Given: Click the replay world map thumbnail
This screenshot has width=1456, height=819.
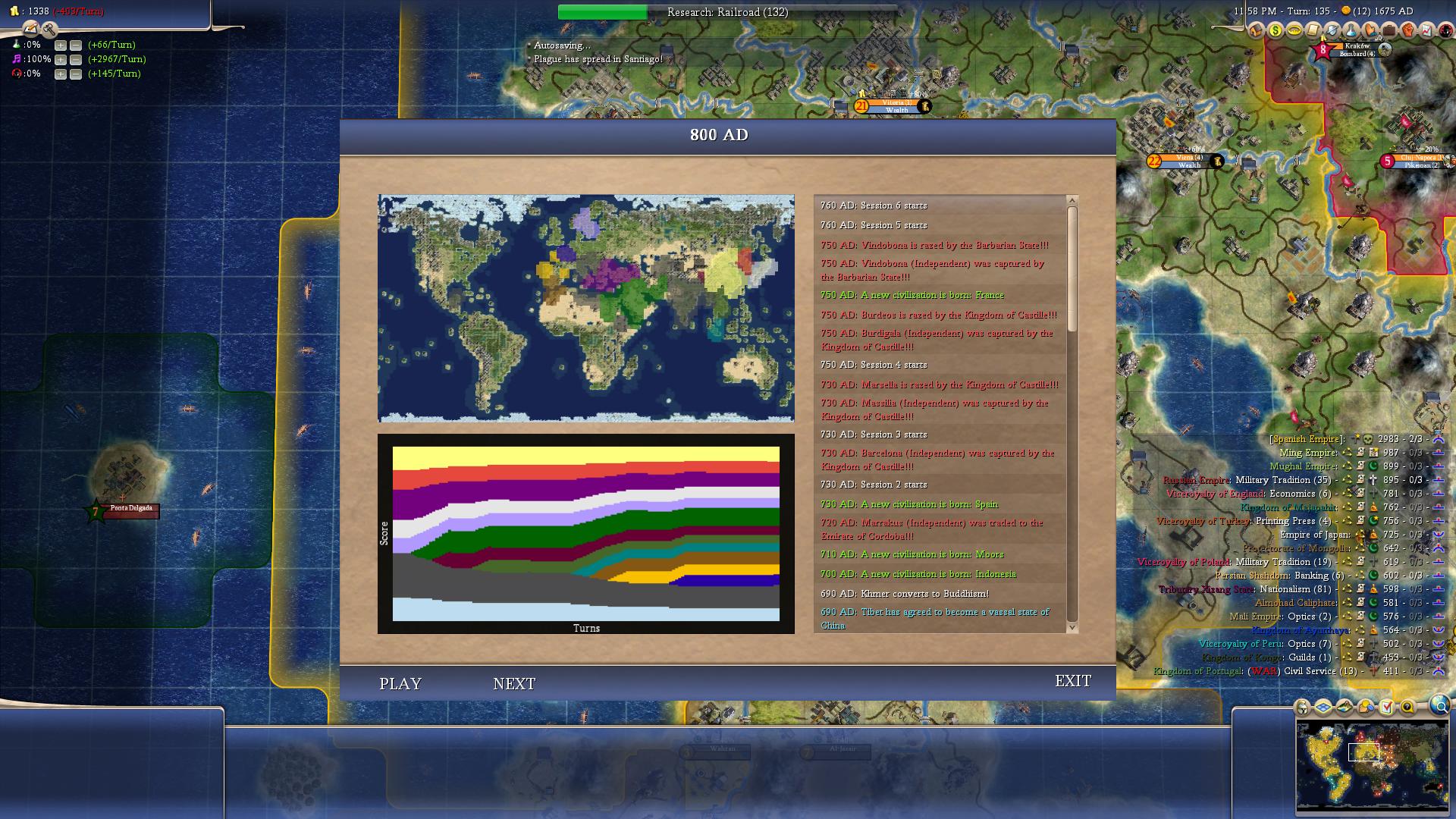Looking at the screenshot, I should point(586,308).
